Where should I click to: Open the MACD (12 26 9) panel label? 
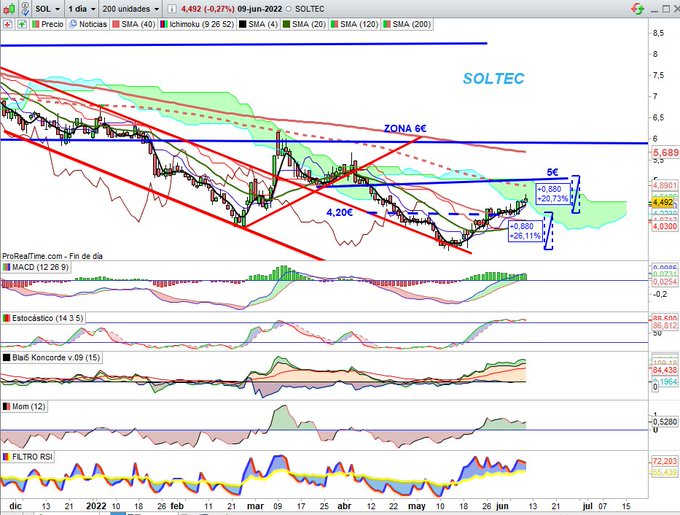coord(36,267)
